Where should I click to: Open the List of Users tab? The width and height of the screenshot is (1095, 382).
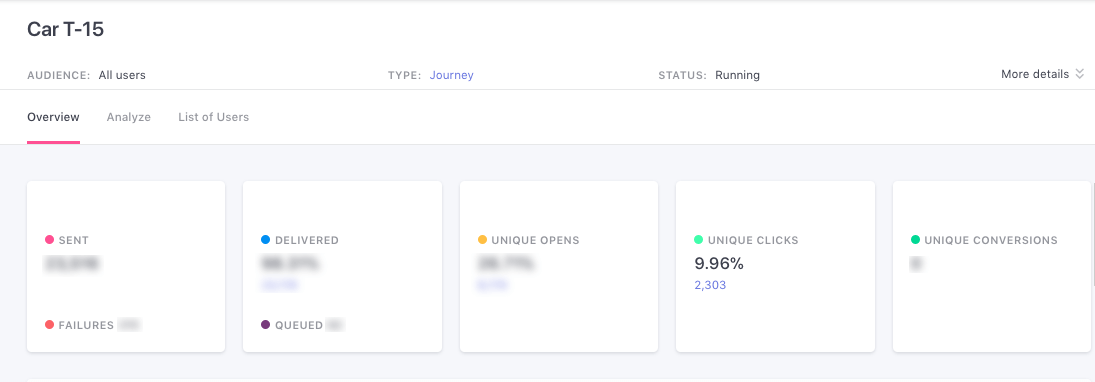coord(214,117)
